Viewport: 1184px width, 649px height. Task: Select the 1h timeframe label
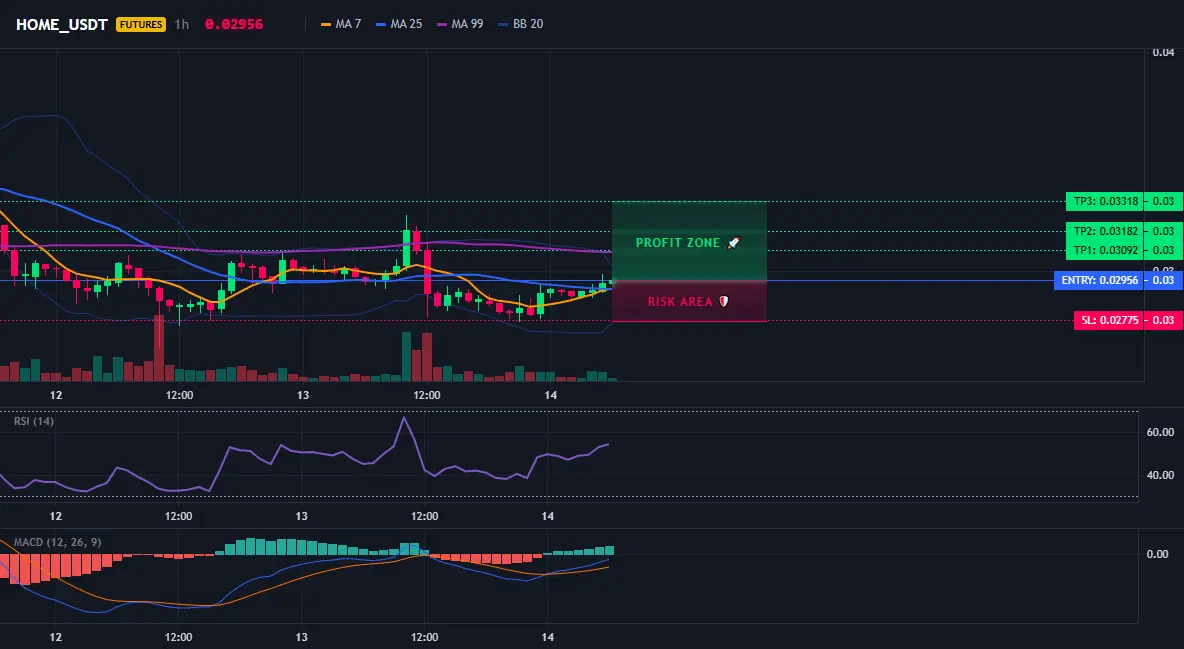tap(181, 24)
